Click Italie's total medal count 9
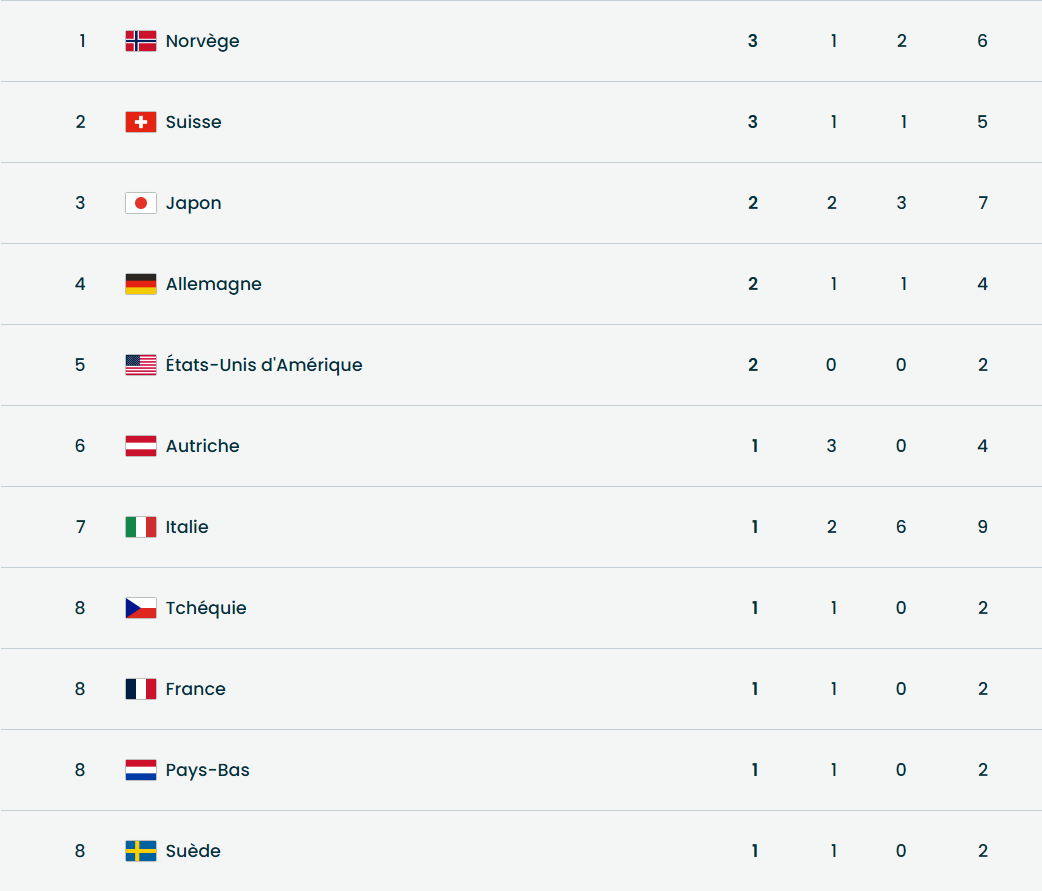1042x891 pixels. (983, 527)
